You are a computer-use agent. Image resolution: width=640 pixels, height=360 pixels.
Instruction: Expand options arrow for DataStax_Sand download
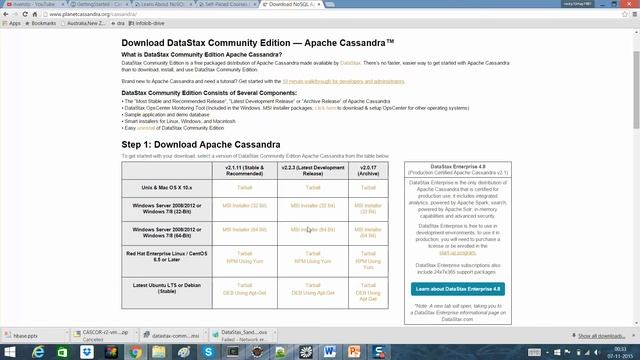coord(275,333)
